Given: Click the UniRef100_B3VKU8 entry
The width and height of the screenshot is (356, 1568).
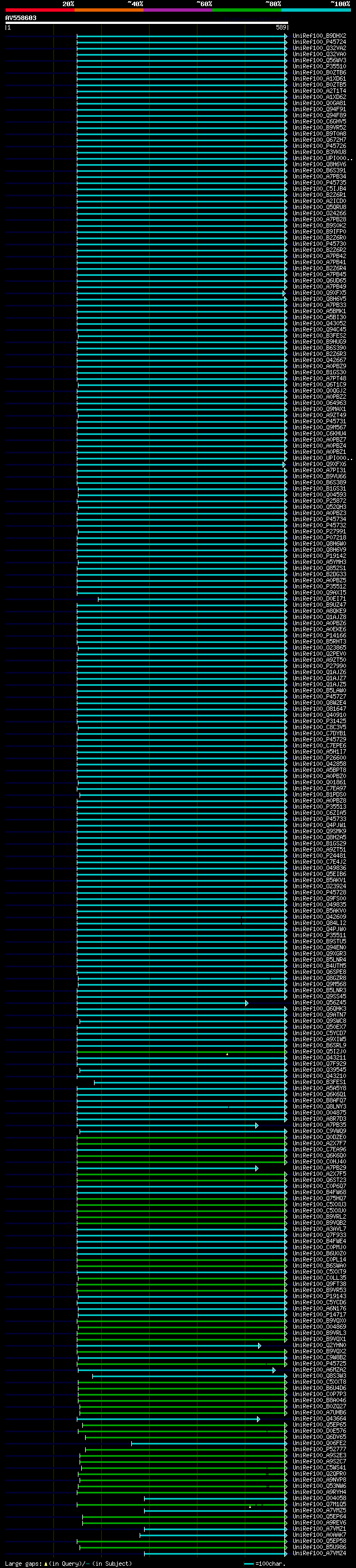Looking at the screenshot, I should tap(319, 152).
